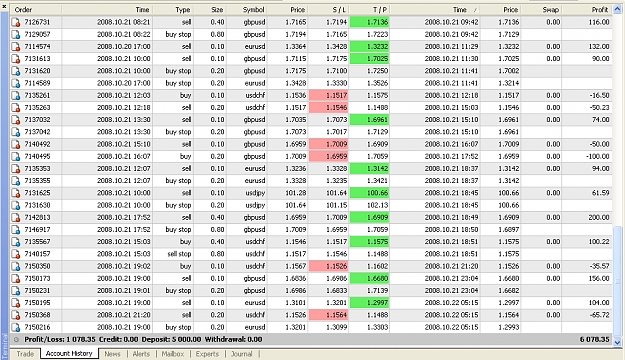625x360 pixels.
Task: Click the scrollbar down arrow
Action: 617,342
